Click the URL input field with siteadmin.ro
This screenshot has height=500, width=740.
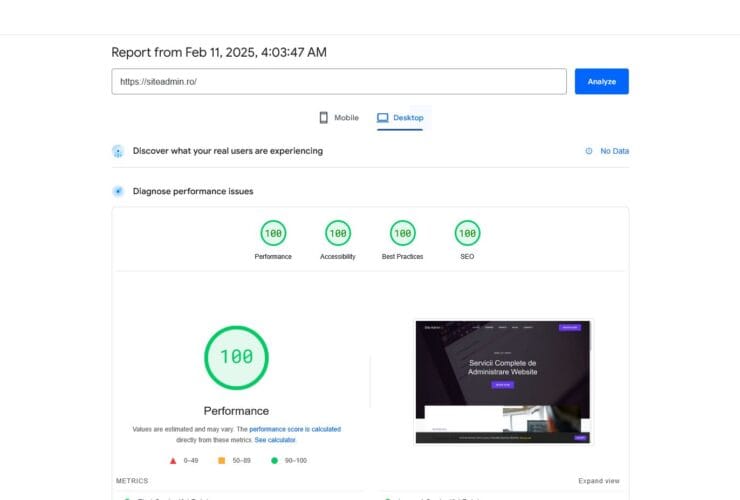(339, 81)
